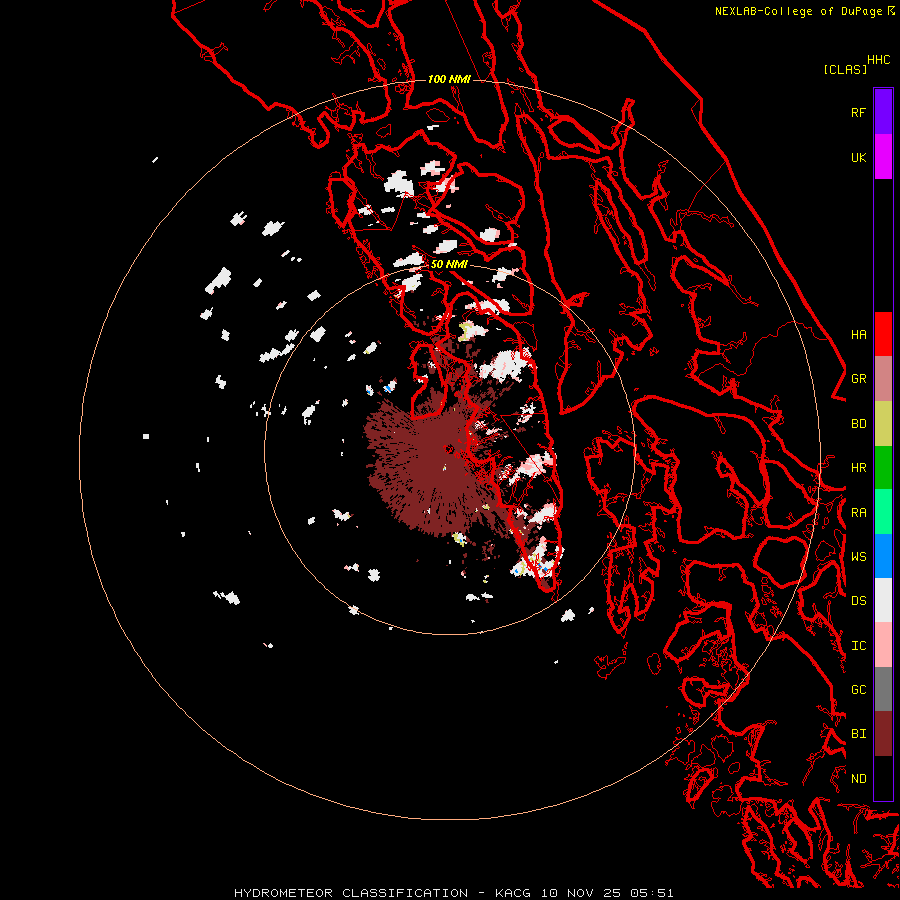900x900 pixels.
Task: Click the GC gray legend swatch
Action: 883,689
